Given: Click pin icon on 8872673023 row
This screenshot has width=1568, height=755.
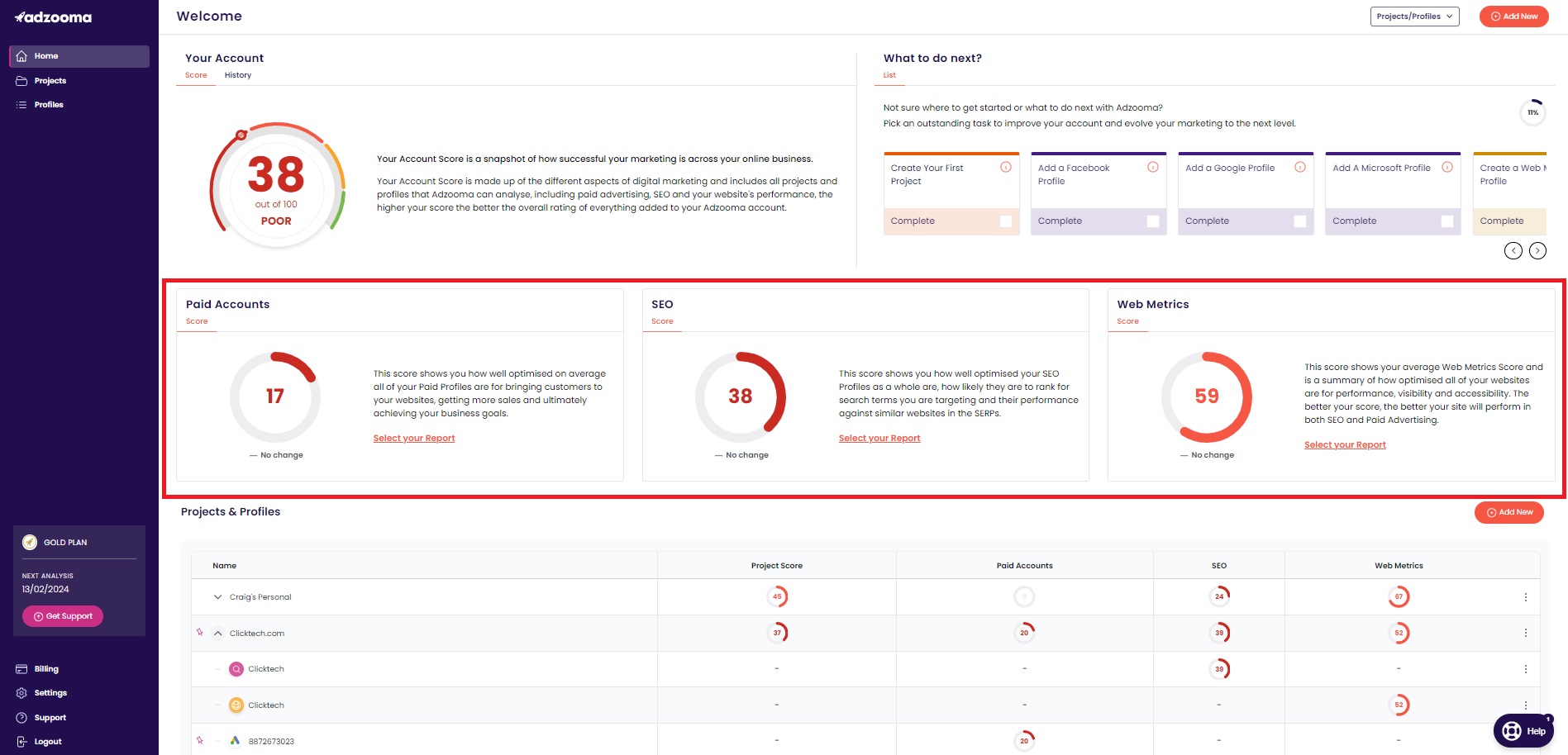Looking at the screenshot, I should 200,740.
